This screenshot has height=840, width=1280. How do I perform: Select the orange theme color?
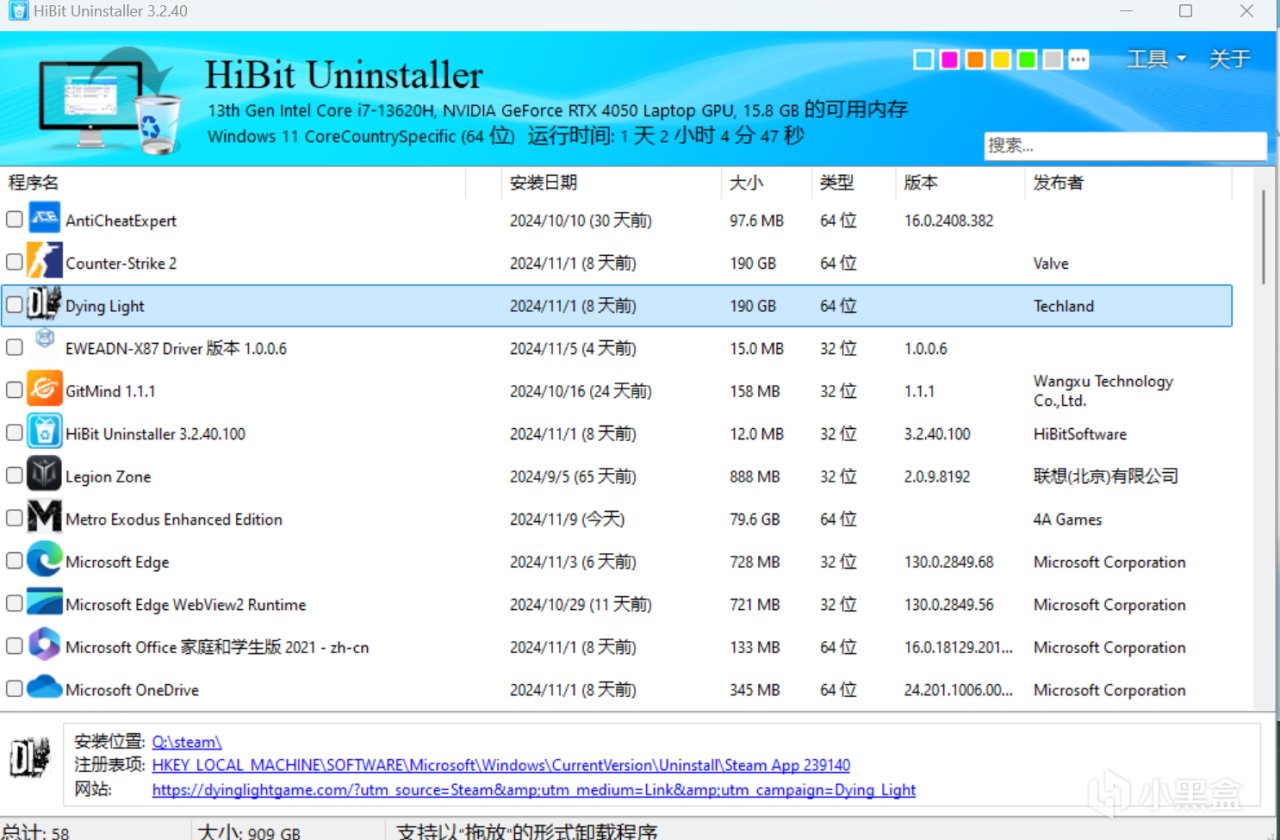(975, 60)
